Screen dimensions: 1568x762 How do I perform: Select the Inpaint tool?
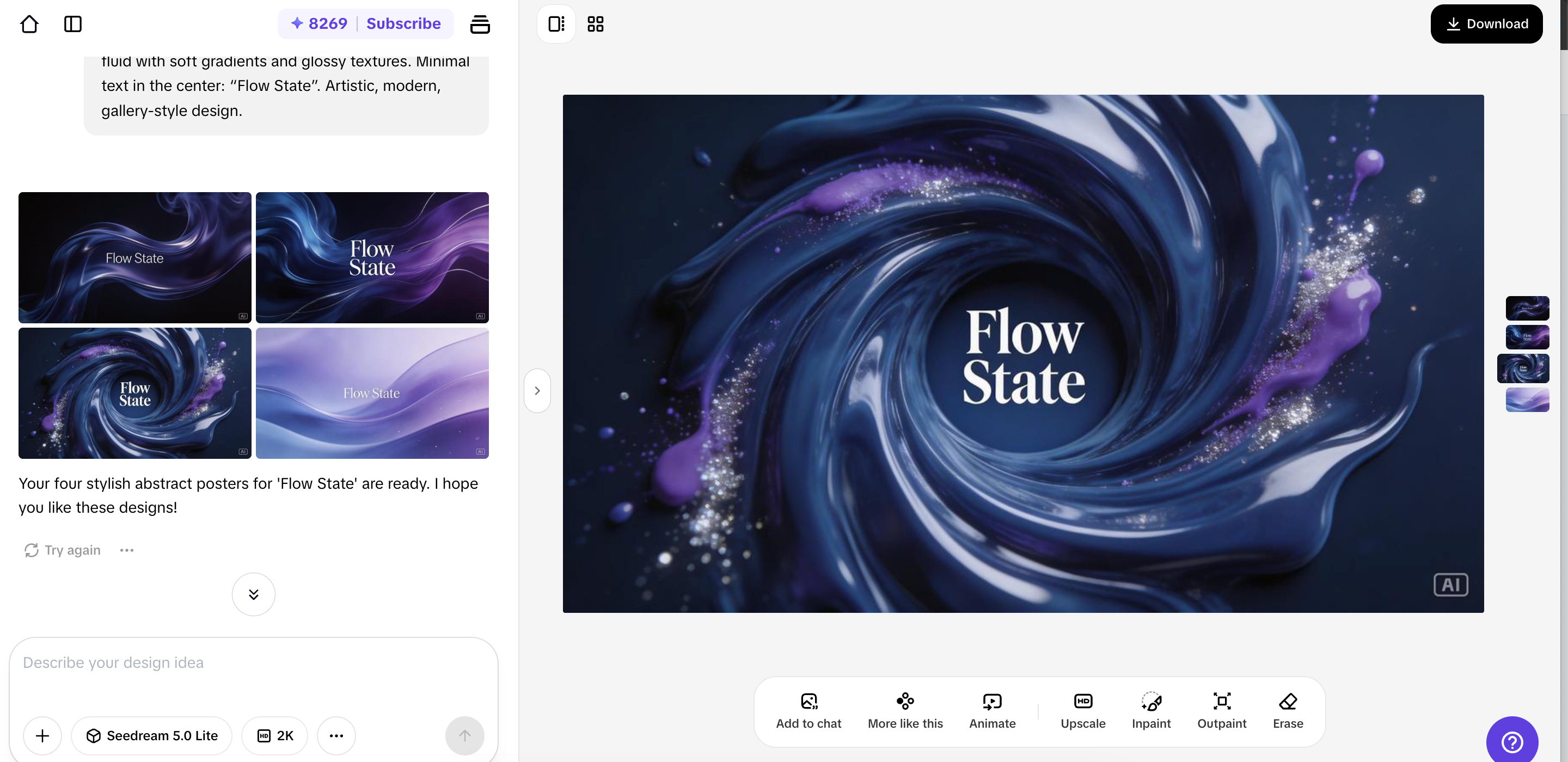pyautogui.click(x=1150, y=710)
